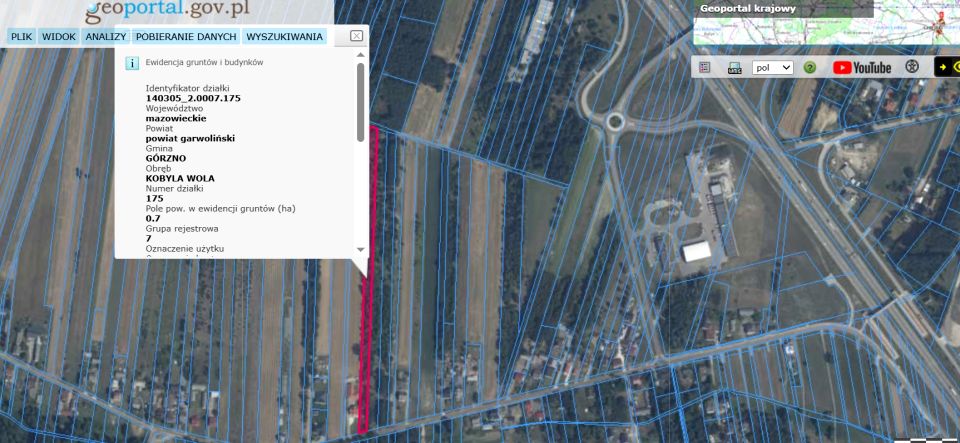Expand the language dropdown showing pol
The image size is (960, 443).
(x=773, y=67)
